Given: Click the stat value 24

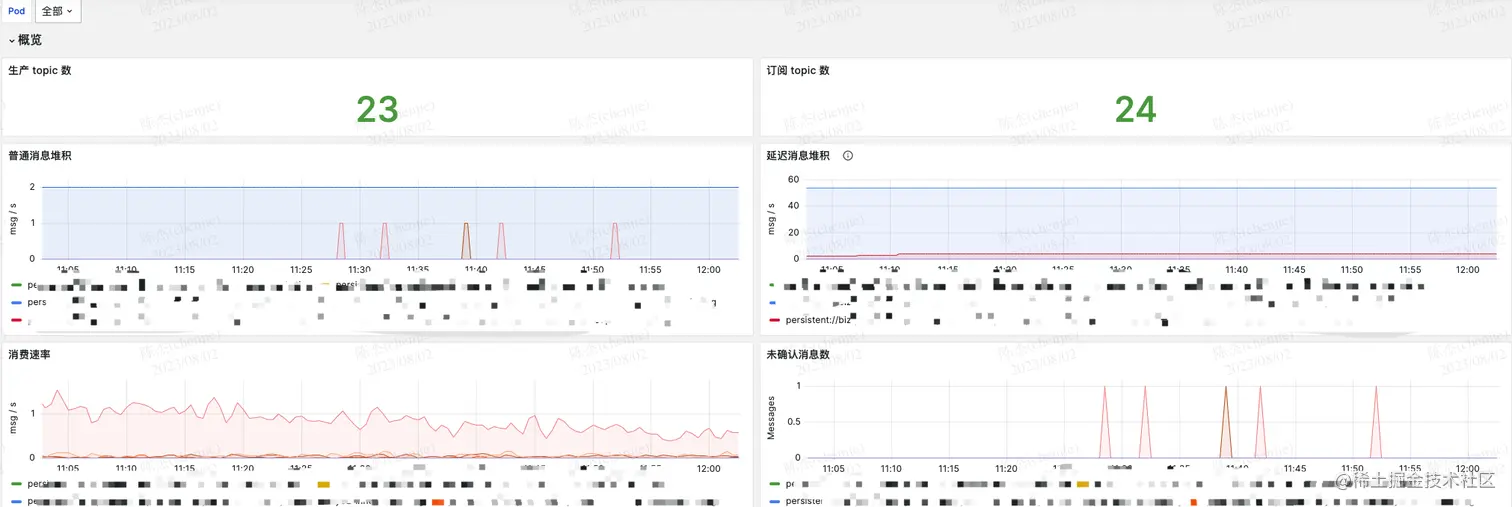Looking at the screenshot, I should click(1136, 110).
